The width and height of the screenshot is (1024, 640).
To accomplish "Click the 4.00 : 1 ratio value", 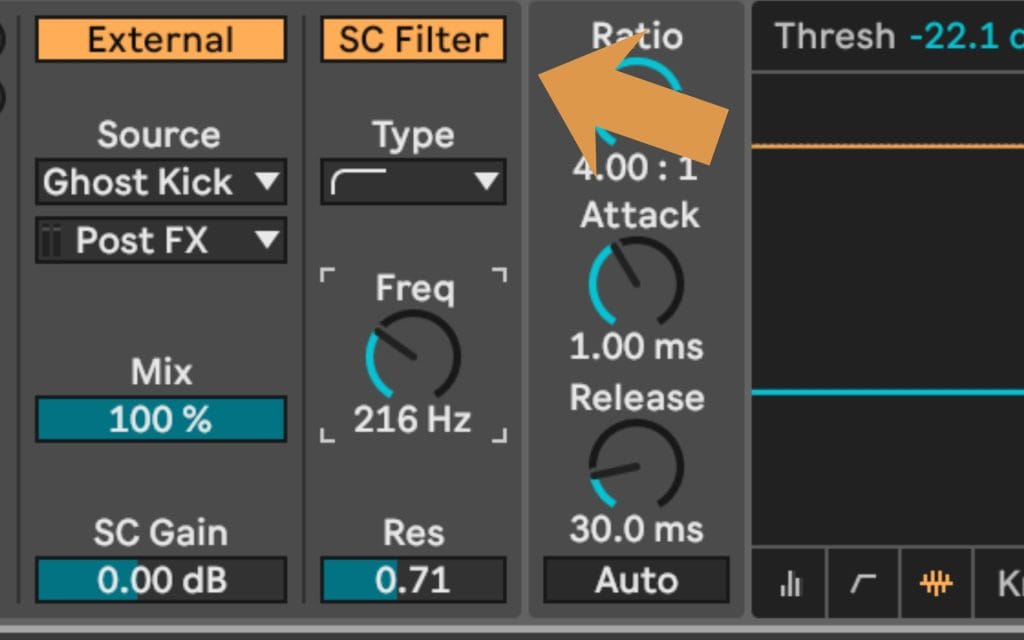I will coord(636,168).
